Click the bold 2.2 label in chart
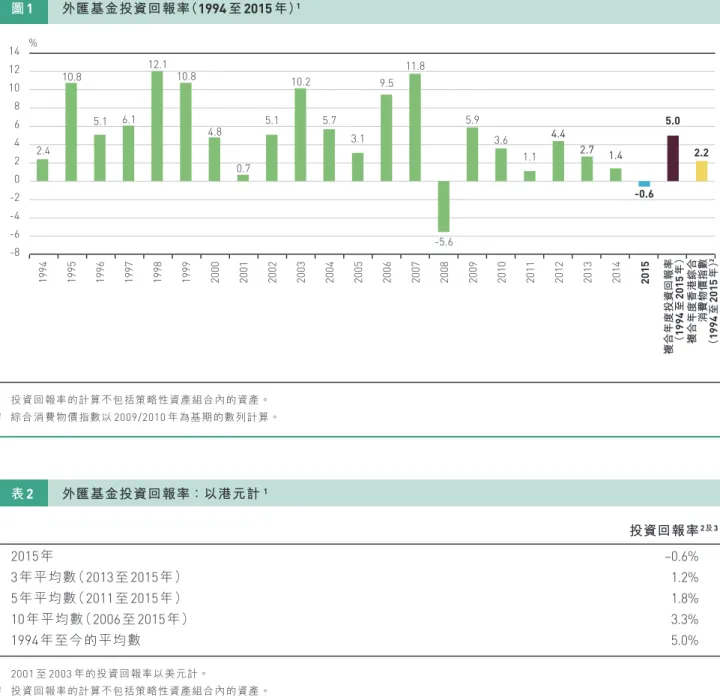The height and width of the screenshot is (697, 720). coord(701,153)
